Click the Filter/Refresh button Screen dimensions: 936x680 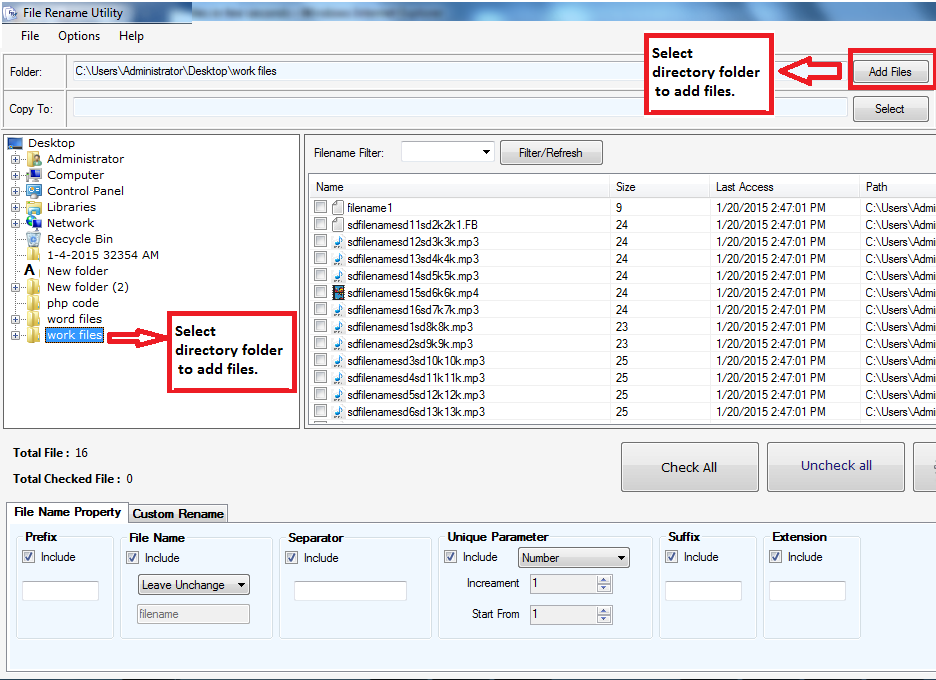click(550, 152)
